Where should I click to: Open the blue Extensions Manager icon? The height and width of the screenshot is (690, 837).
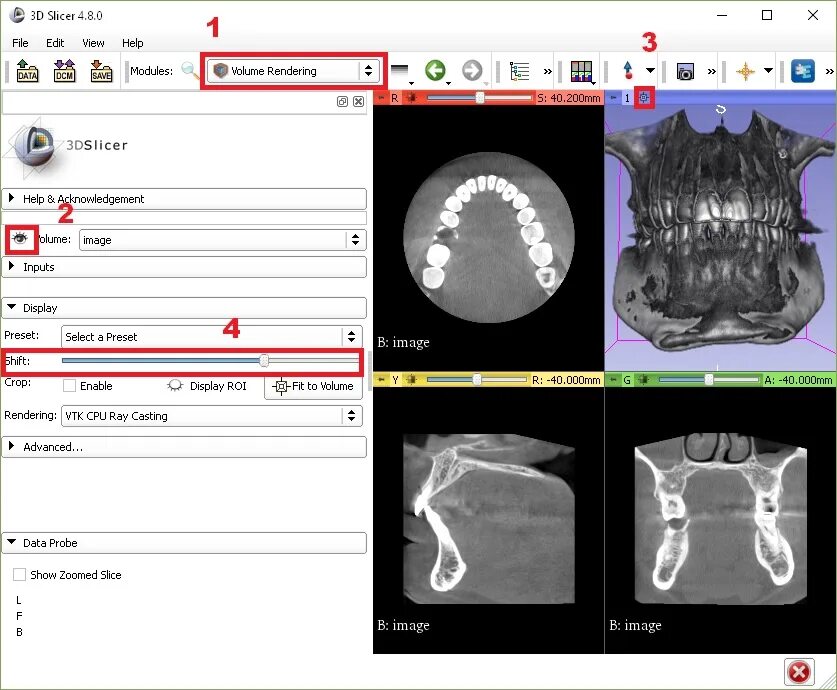[802, 70]
